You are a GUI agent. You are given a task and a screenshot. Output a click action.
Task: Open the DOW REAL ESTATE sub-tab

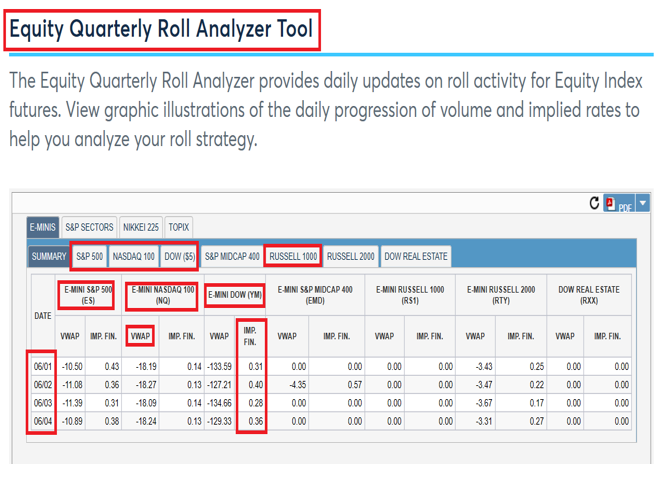pyautogui.click(x=416, y=256)
